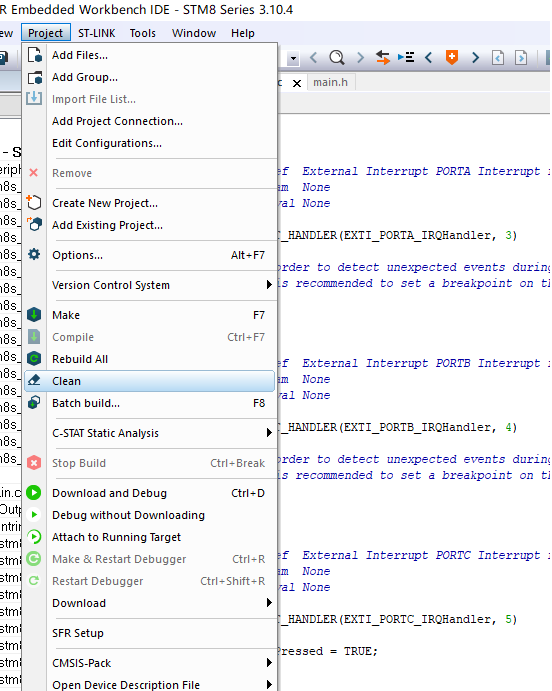The width and height of the screenshot is (552, 691).
Task: Click the Rebuild All icon
Action: point(34,359)
